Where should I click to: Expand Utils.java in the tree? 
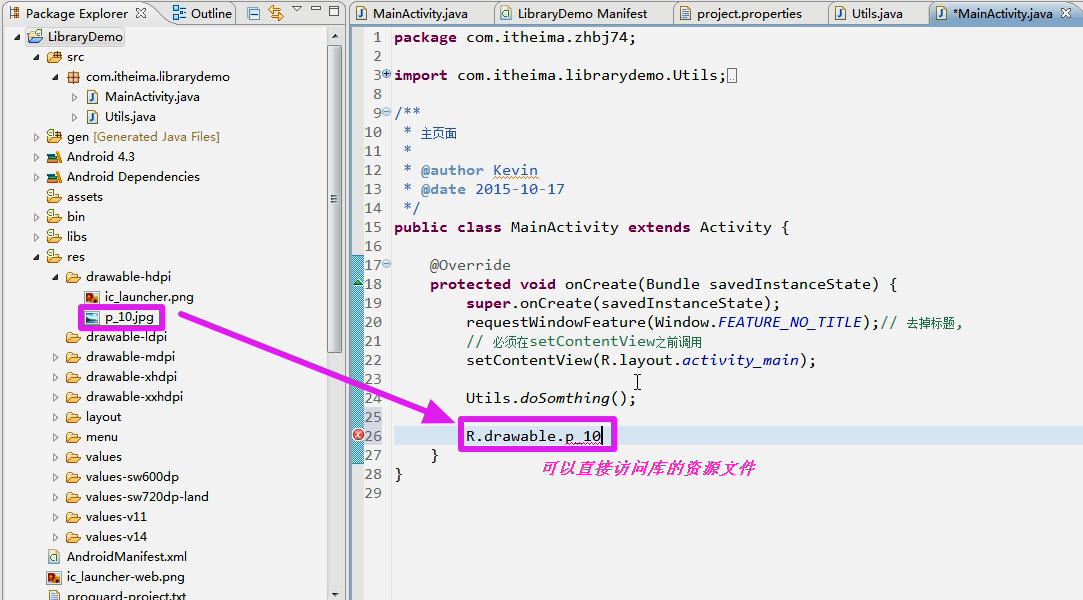(75, 117)
